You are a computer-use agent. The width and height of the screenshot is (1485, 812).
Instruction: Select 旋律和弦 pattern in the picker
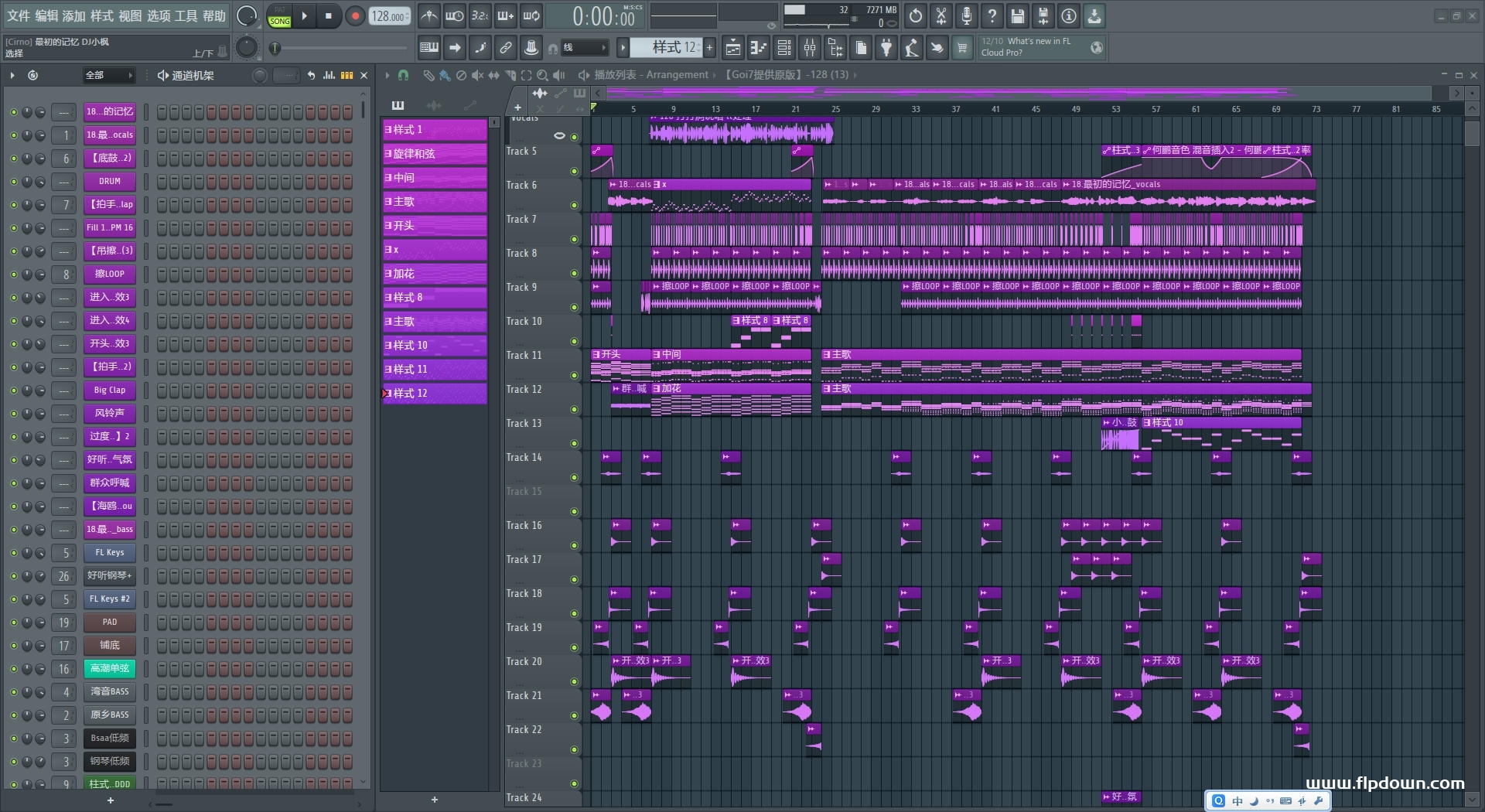pos(435,154)
